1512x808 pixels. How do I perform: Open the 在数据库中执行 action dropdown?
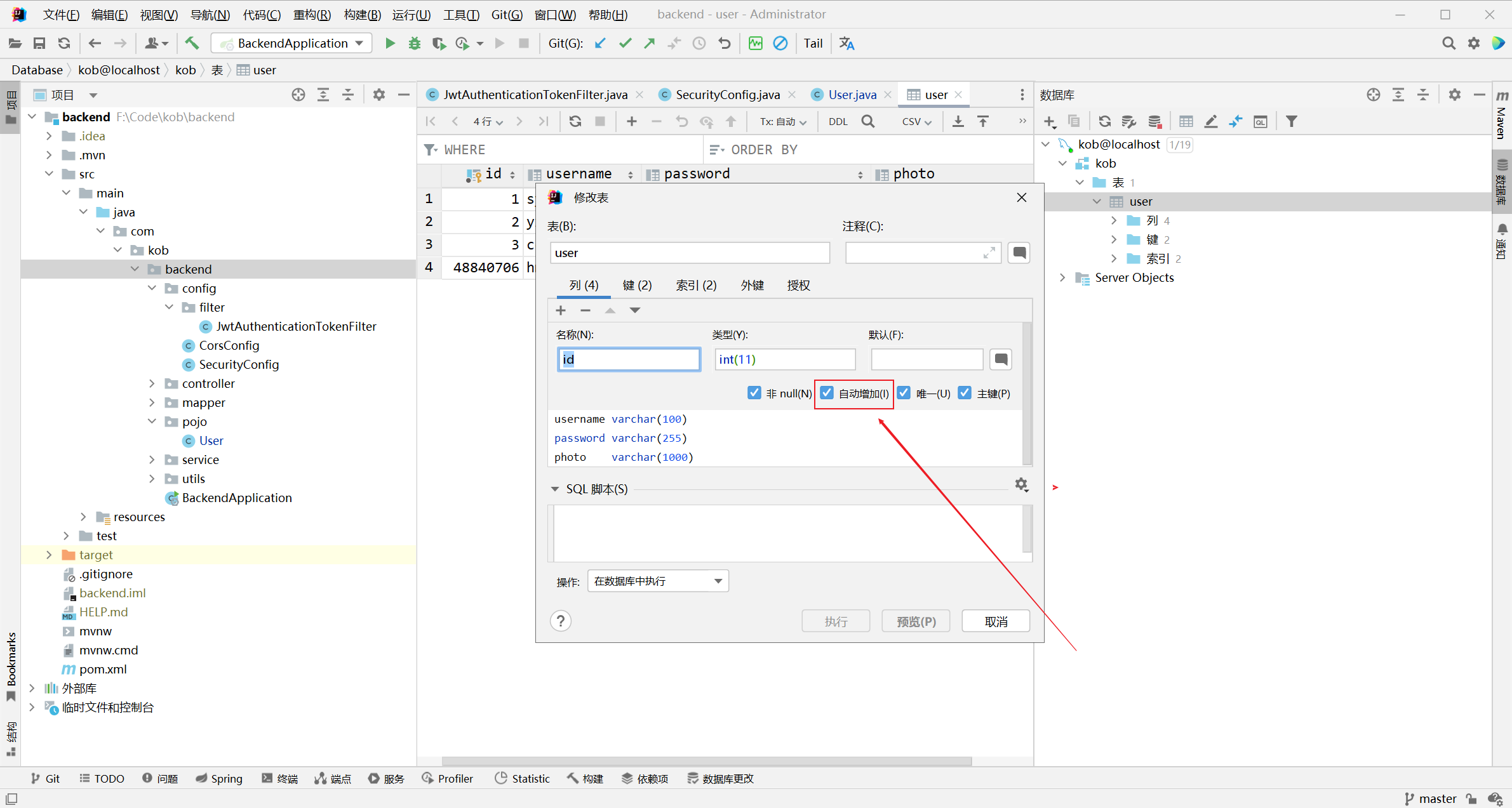coord(658,581)
